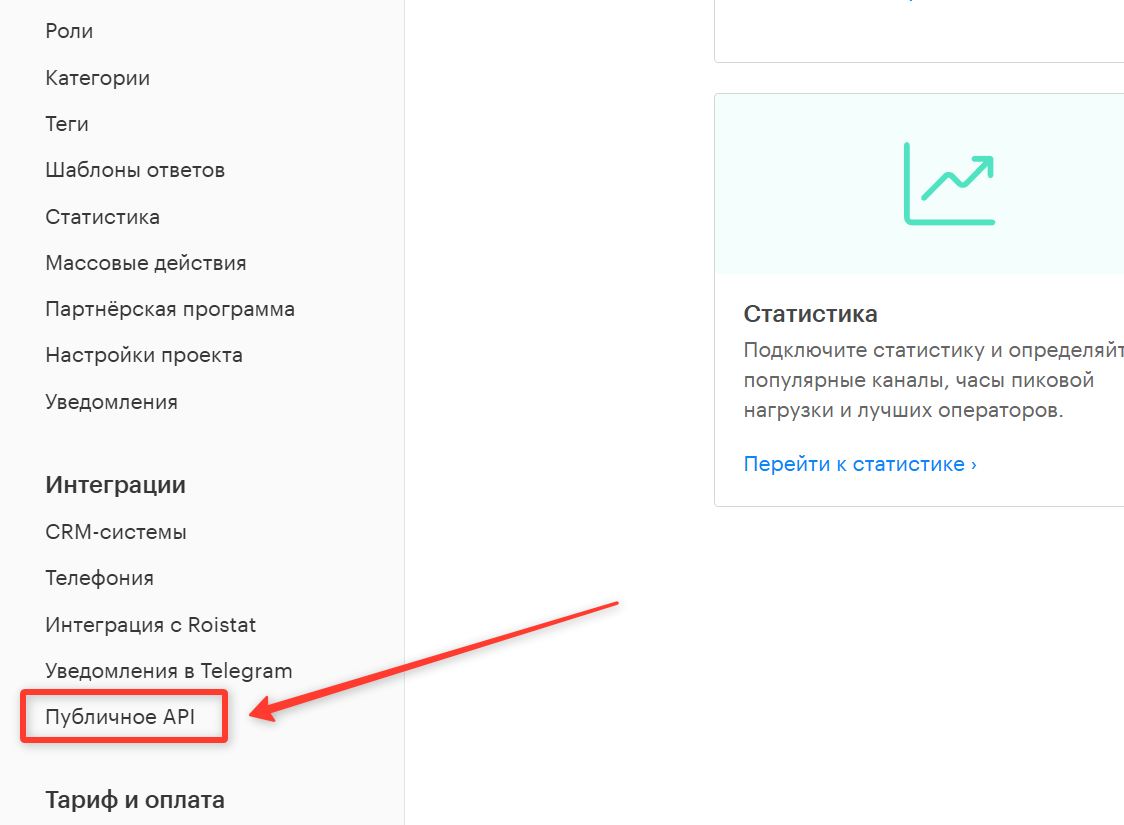Select Уведомления under Настройки проекта
The image size is (1124, 825).
point(111,402)
